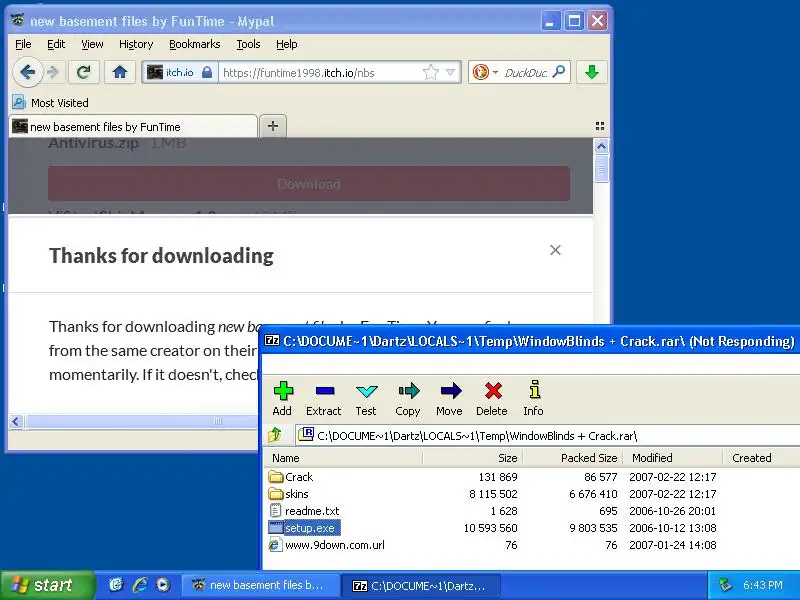
Task: Switch to Mypal taskbar button
Action: click(x=260, y=585)
